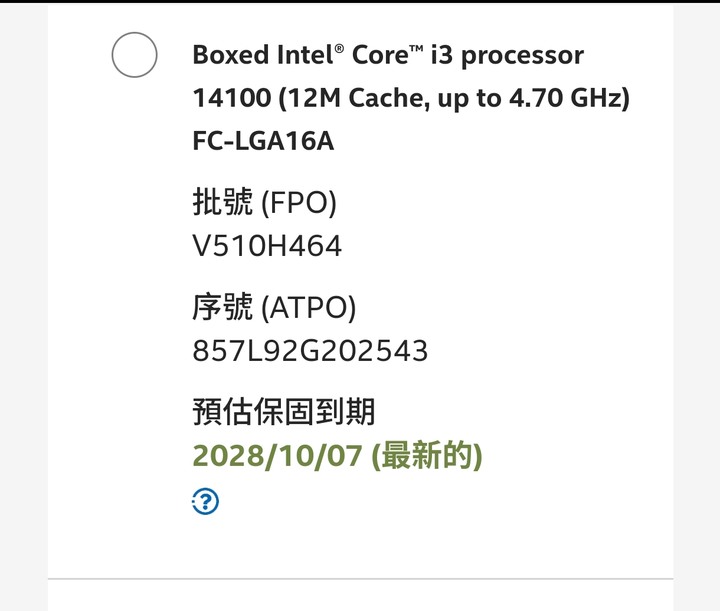Click the 序號 serial number label
Viewport: 720px width, 611px height.
223,306
